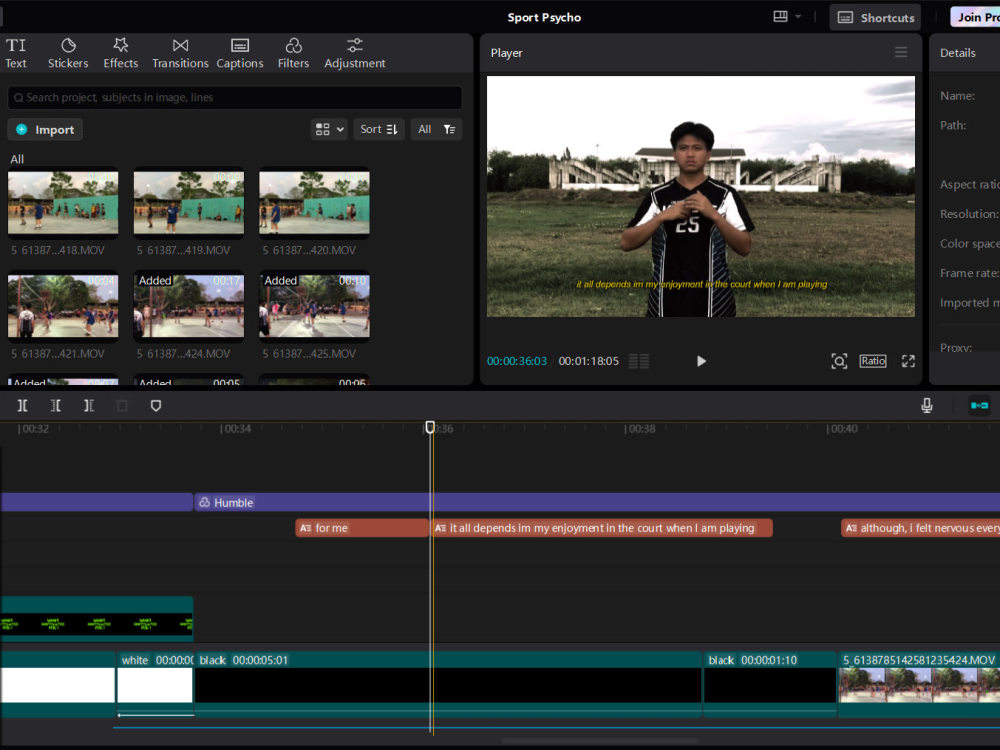The image size is (1000, 750).
Task: Select the 'it all depends' caption clip
Action: click(602, 528)
